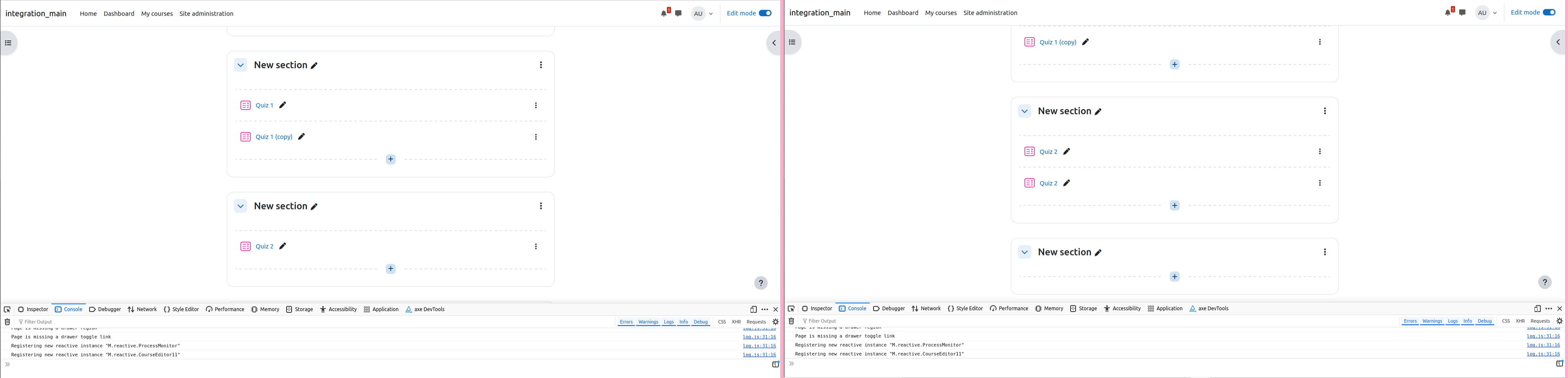
Task: Click "Page is missing a drawer toggle link", left console
Action: click(x=61, y=337)
